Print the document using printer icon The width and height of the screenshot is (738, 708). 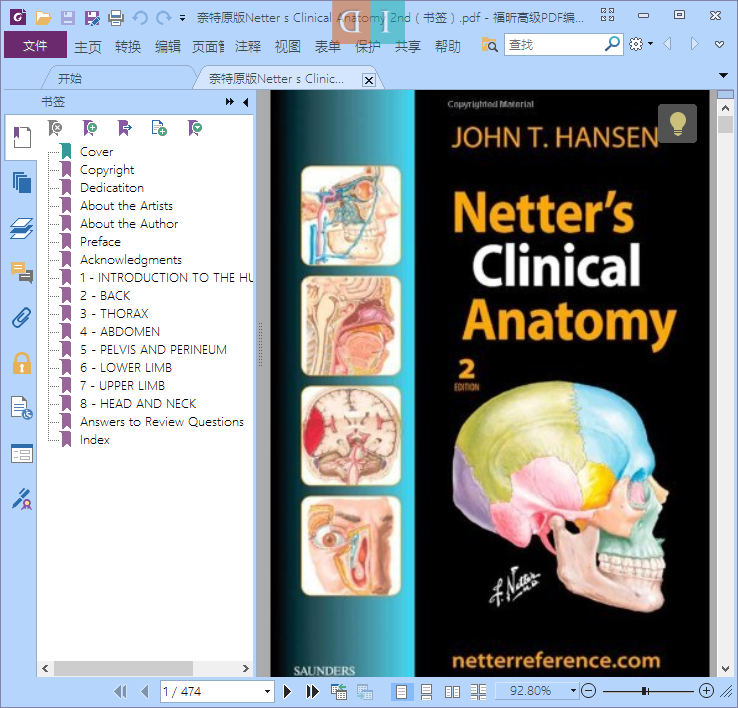116,18
